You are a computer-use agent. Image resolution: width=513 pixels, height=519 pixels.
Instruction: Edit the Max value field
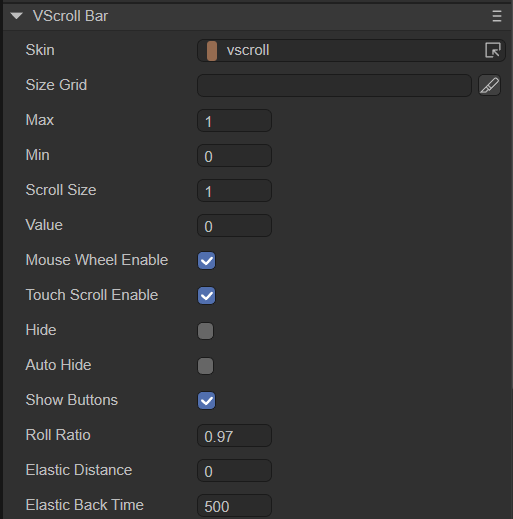point(234,120)
